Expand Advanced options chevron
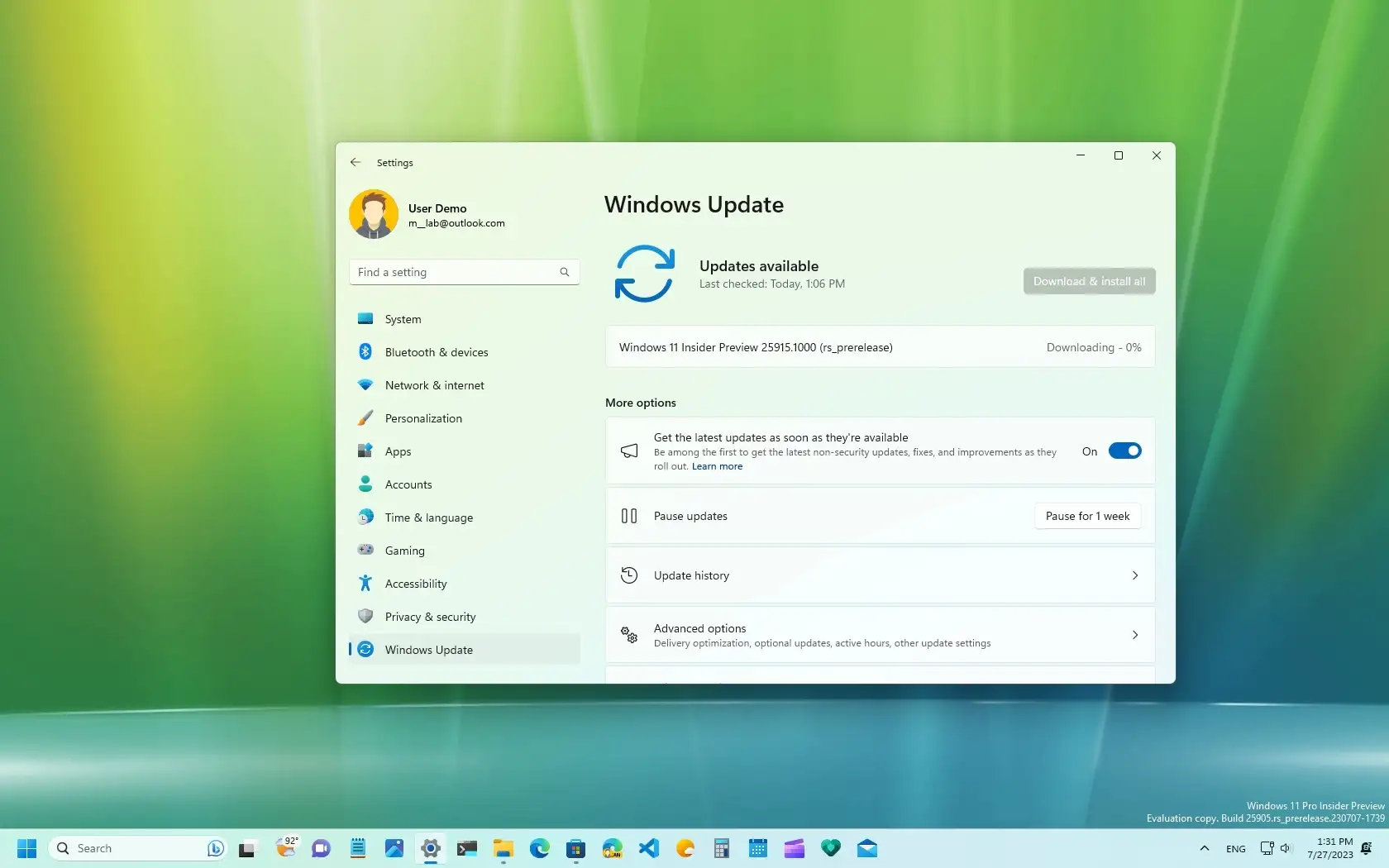The height and width of the screenshot is (868, 1389). 1135,635
